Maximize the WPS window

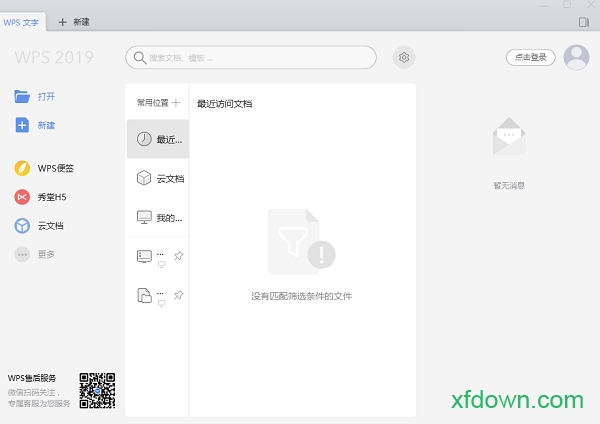pos(567,5)
